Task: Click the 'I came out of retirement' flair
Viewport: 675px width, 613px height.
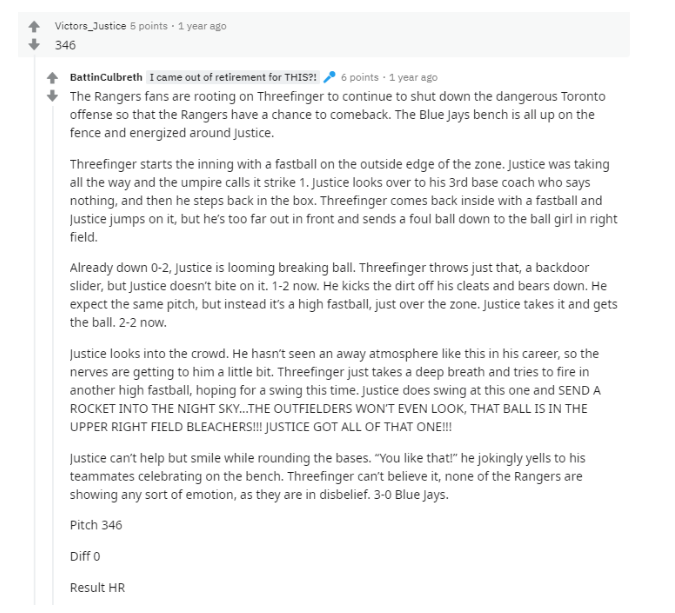Action: pos(233,77)
